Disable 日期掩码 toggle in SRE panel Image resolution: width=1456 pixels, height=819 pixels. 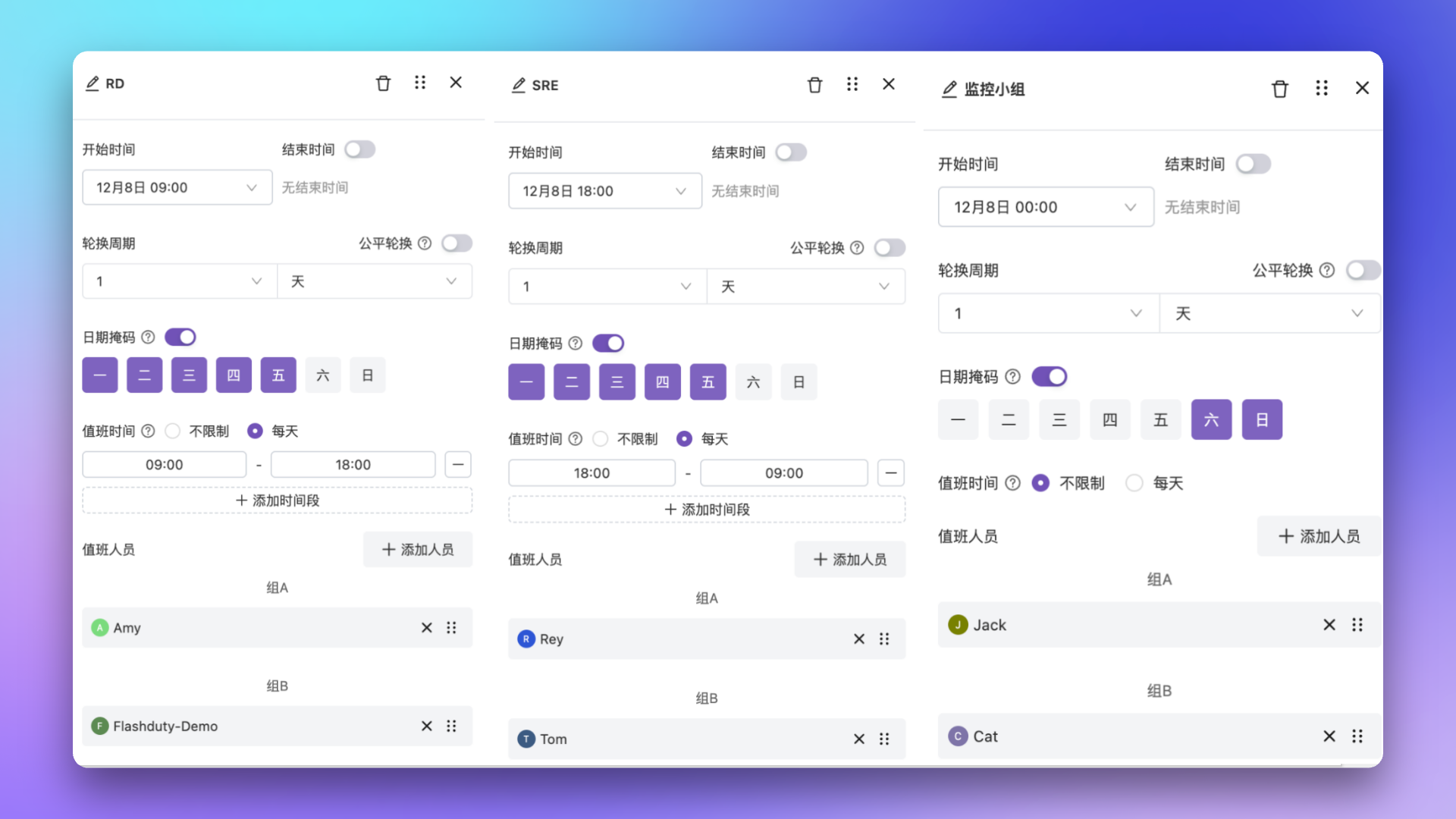click(608, 344)
